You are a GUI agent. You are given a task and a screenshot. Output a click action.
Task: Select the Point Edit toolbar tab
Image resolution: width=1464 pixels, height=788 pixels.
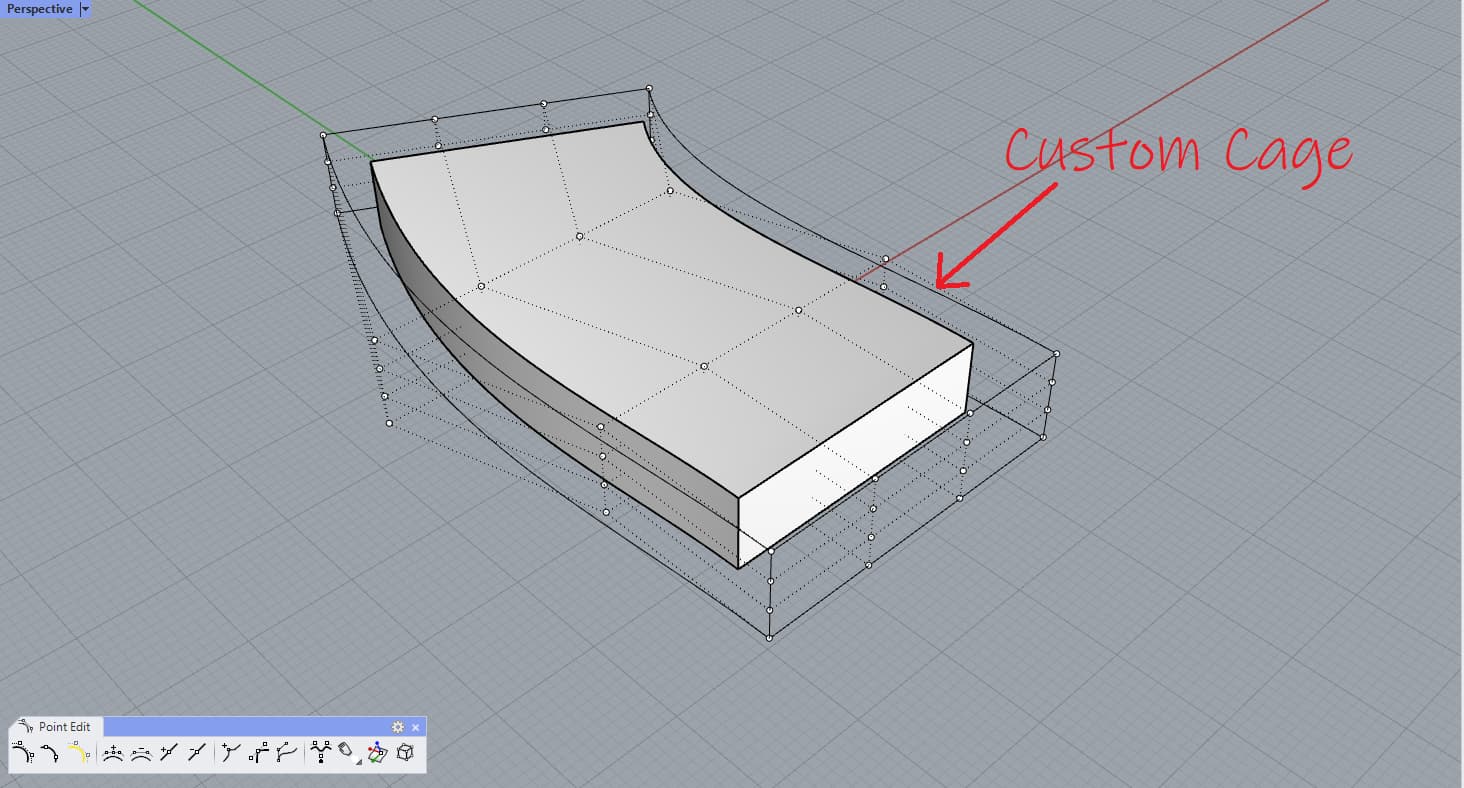pos(56,727)
